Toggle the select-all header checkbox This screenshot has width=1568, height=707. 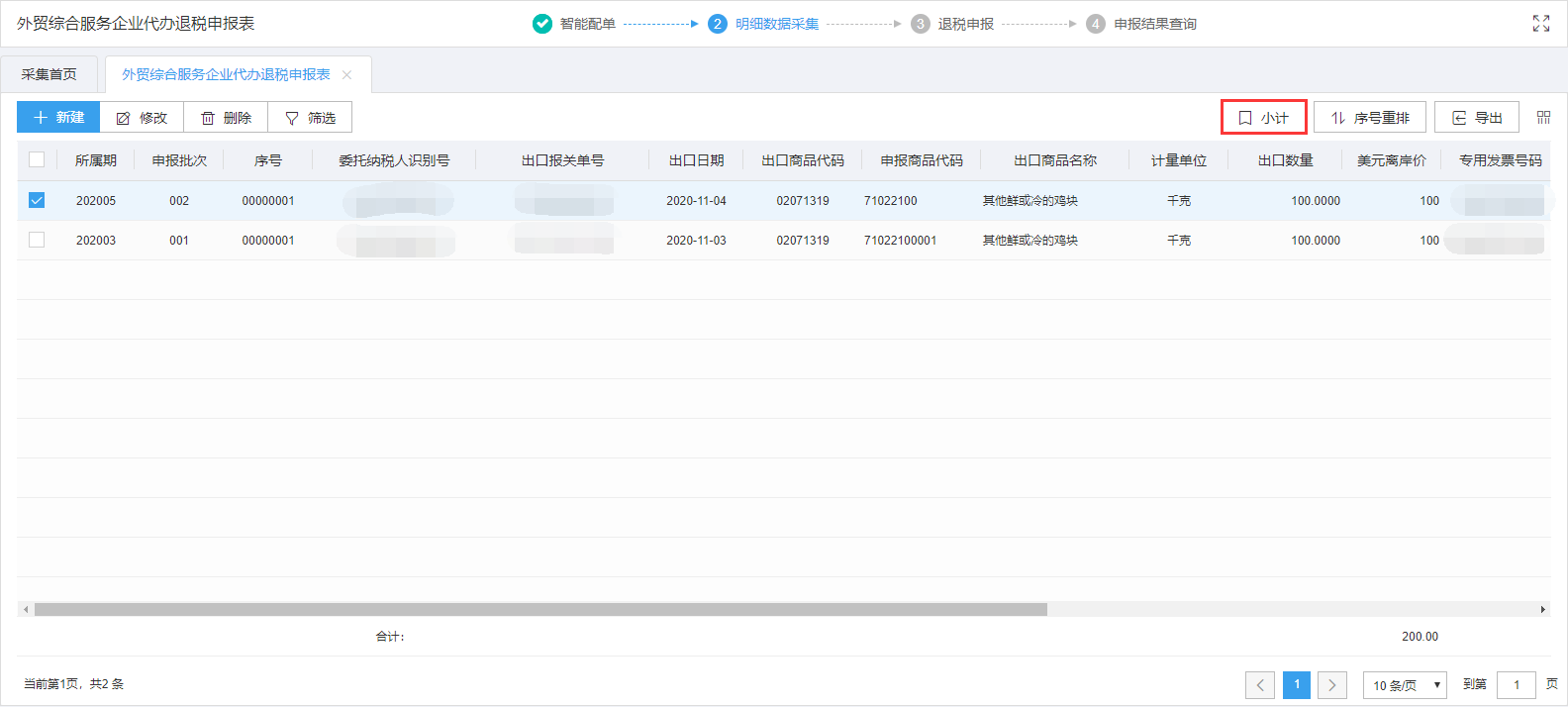click(37, 159)
